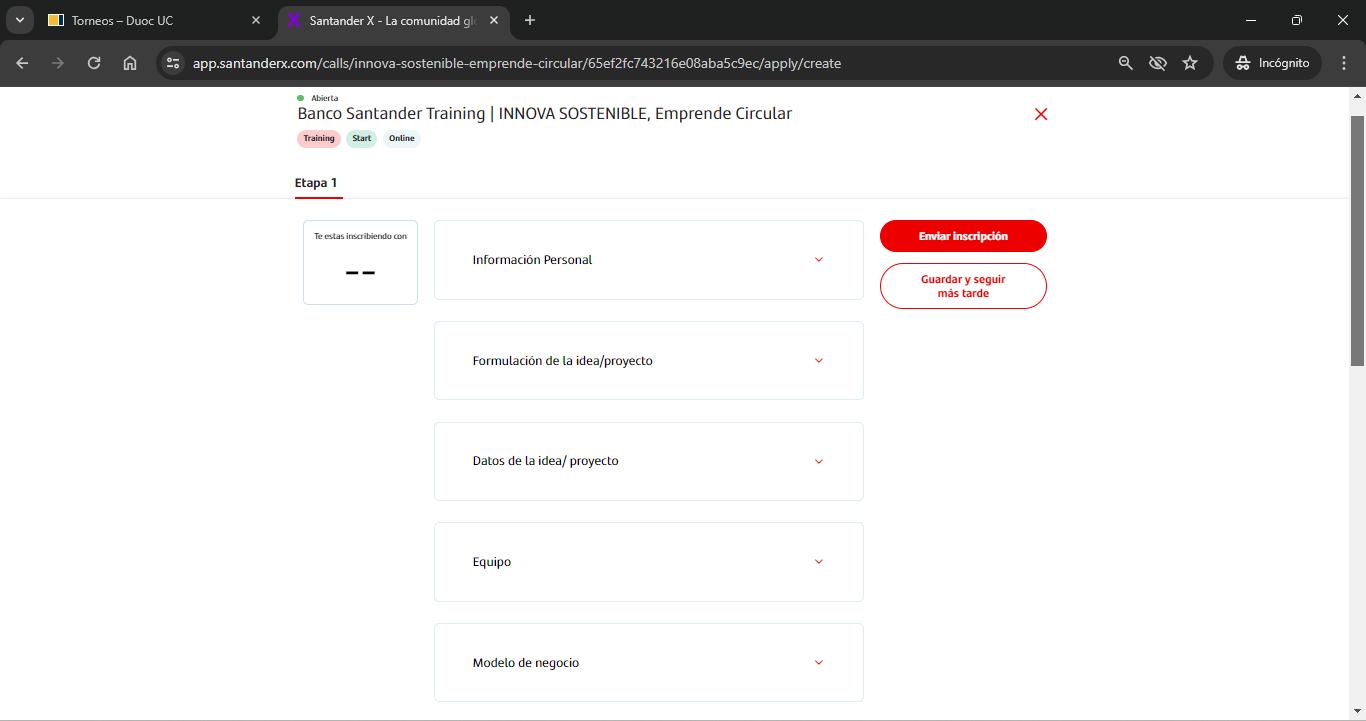Expand the Información Personal section
Viewport: 1366px width, 721px height.
click(x=648, y=260)
